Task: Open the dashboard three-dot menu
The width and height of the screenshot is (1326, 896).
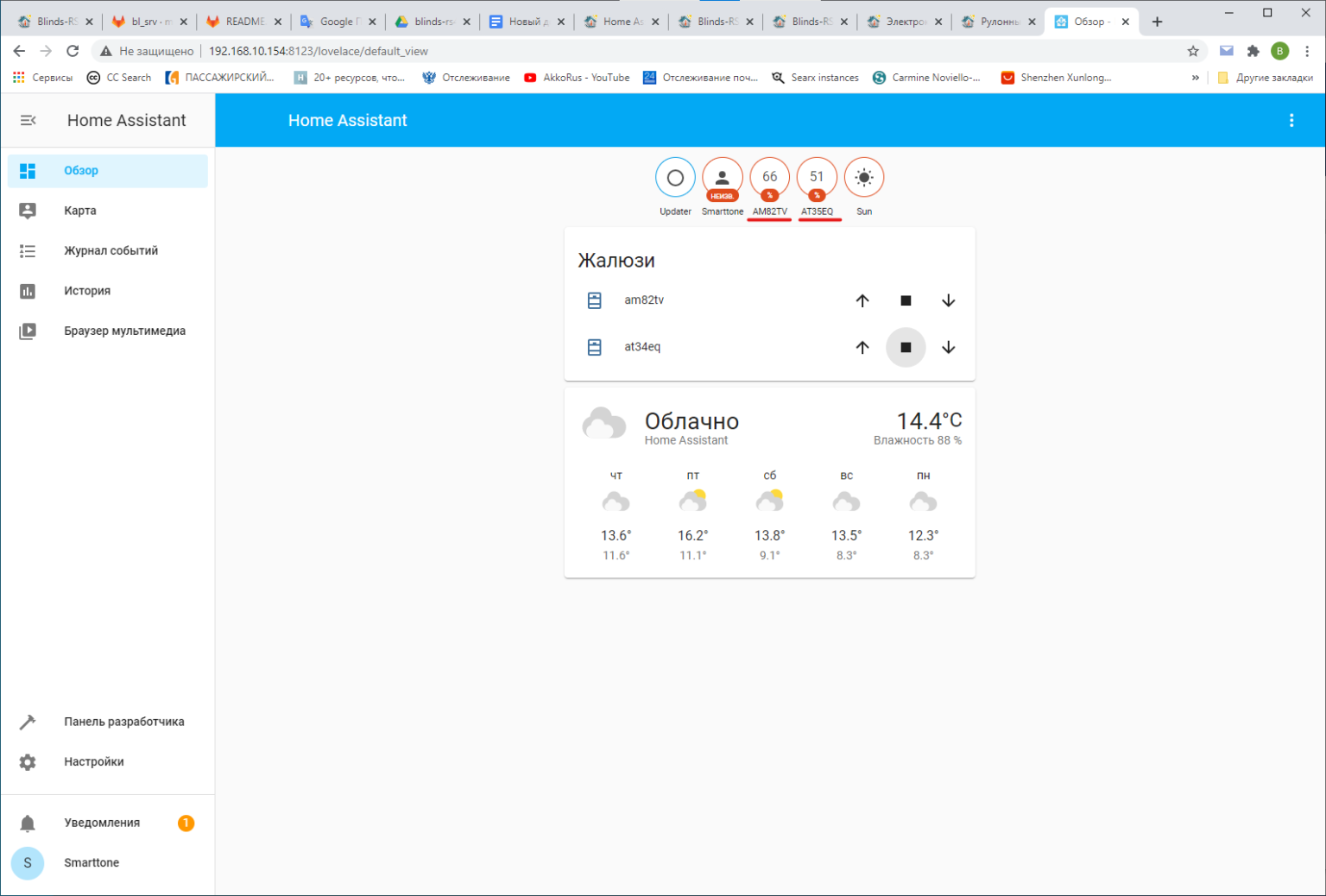Action: point(1291,121)
